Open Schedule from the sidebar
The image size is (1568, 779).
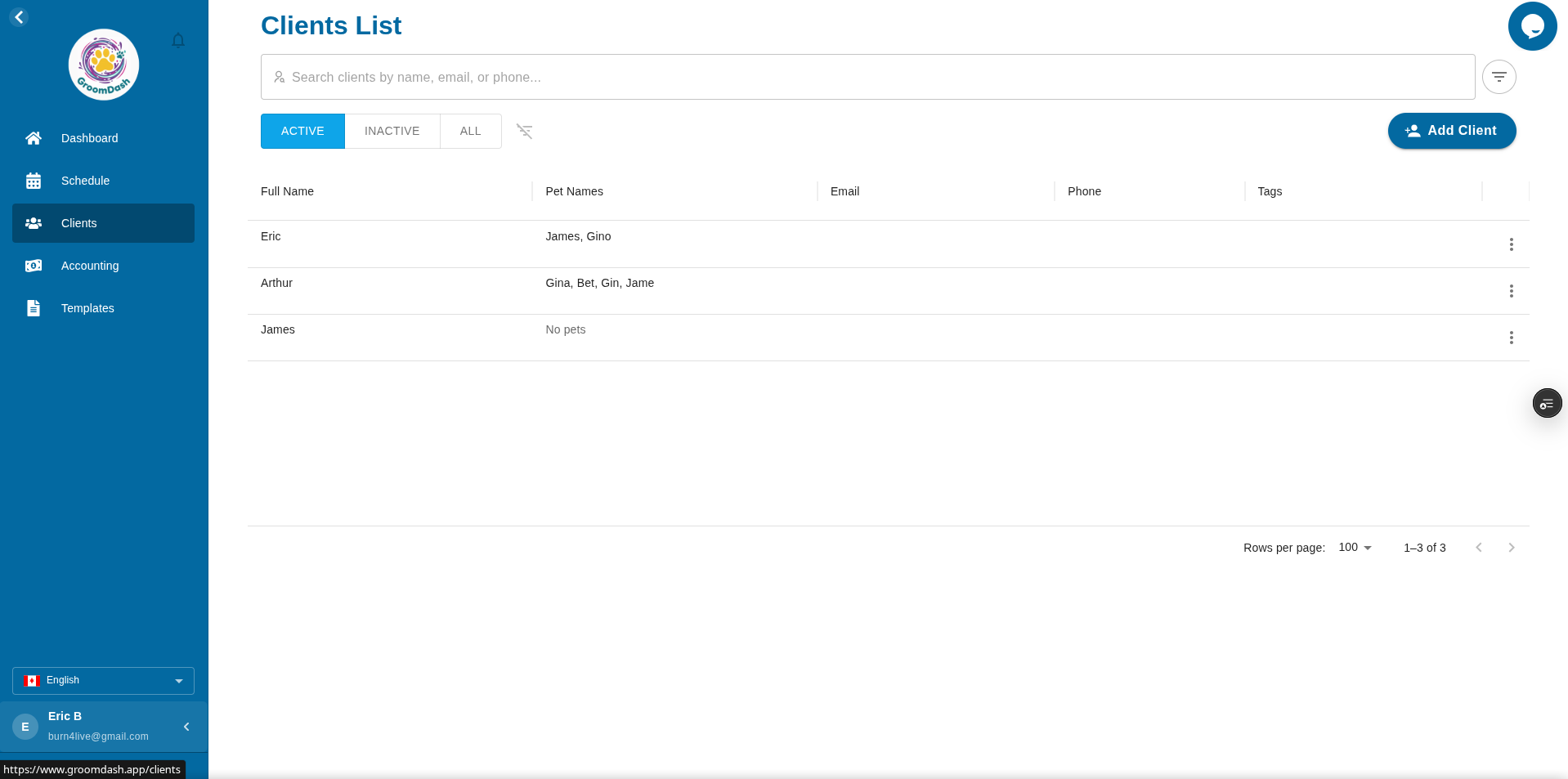[103, 181]
